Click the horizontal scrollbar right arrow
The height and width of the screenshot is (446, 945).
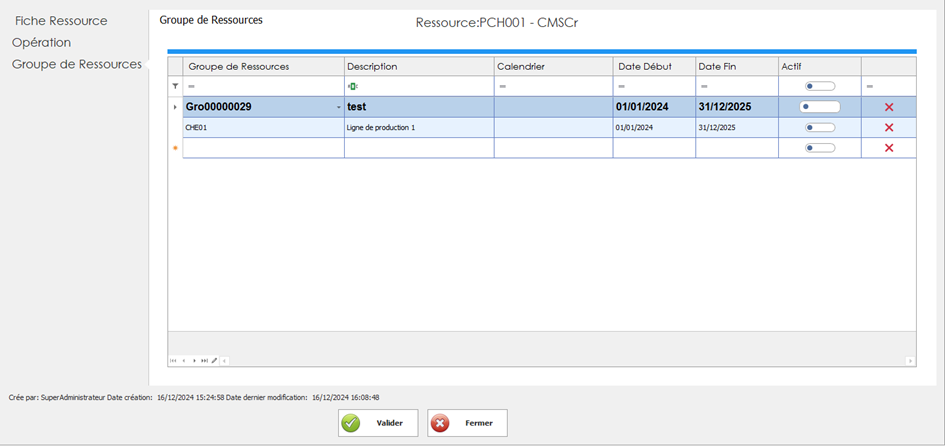point(910,360)
